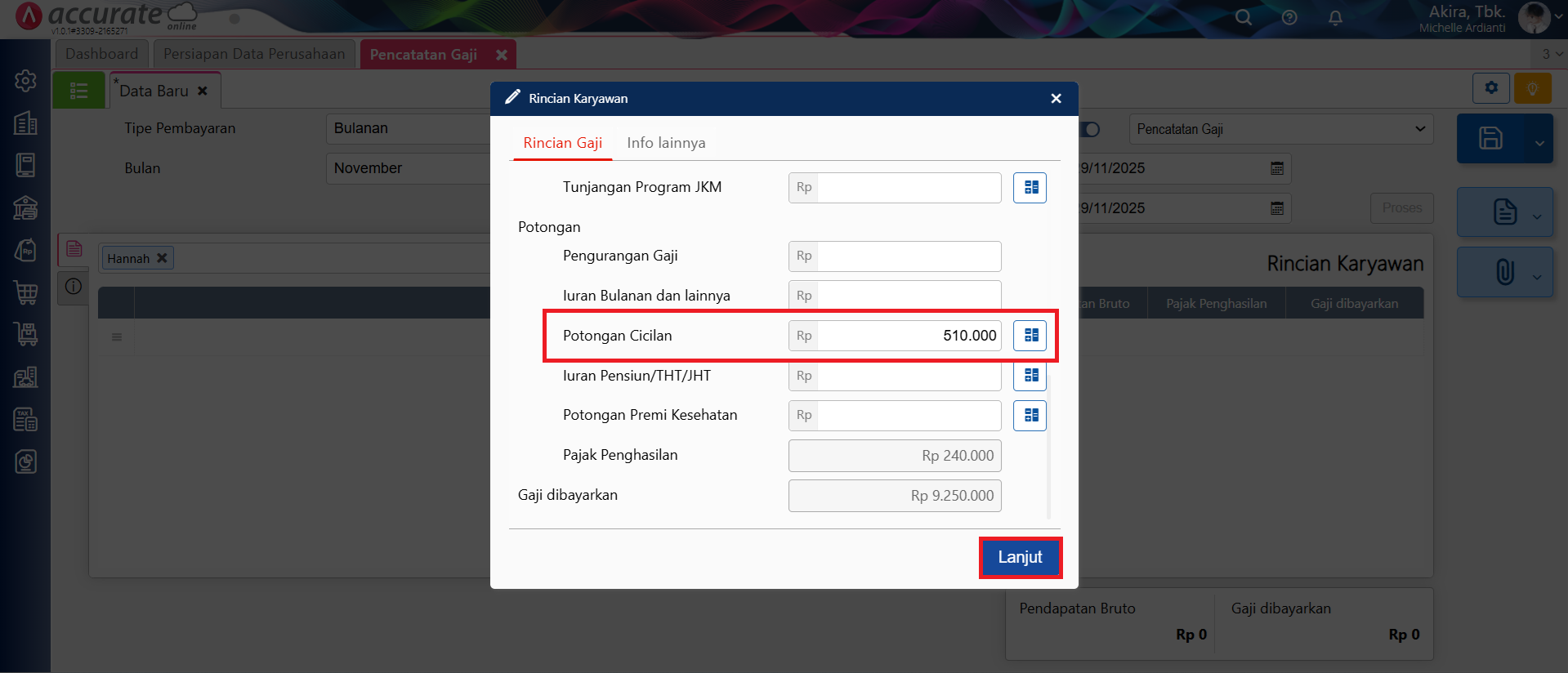Go to the Dashboard tab
Screen dimensions: 1568x673
pyautogui.click(x=101, y=54)
